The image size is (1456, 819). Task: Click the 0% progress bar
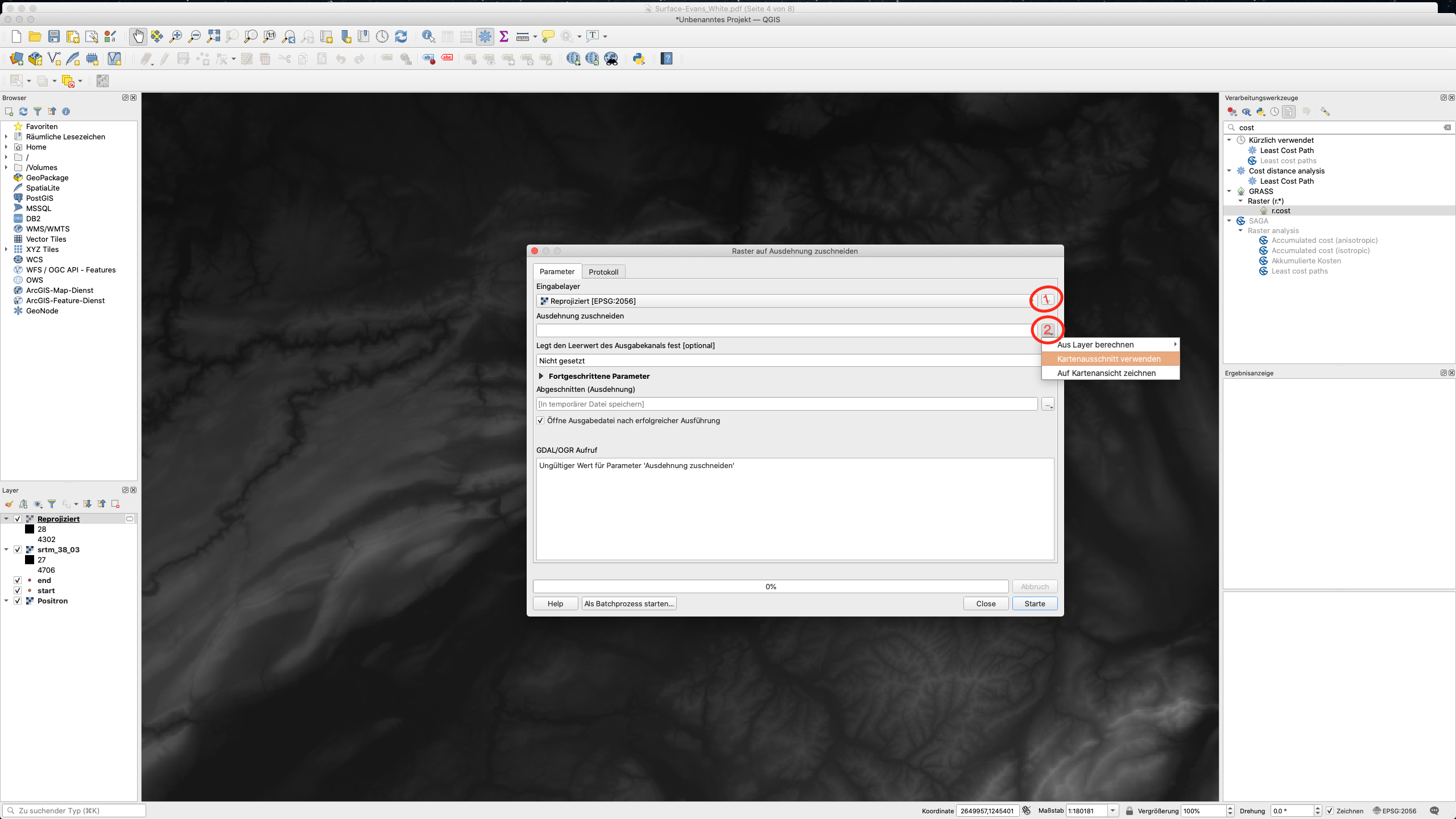pyautogui.click(x=771, y=586)
